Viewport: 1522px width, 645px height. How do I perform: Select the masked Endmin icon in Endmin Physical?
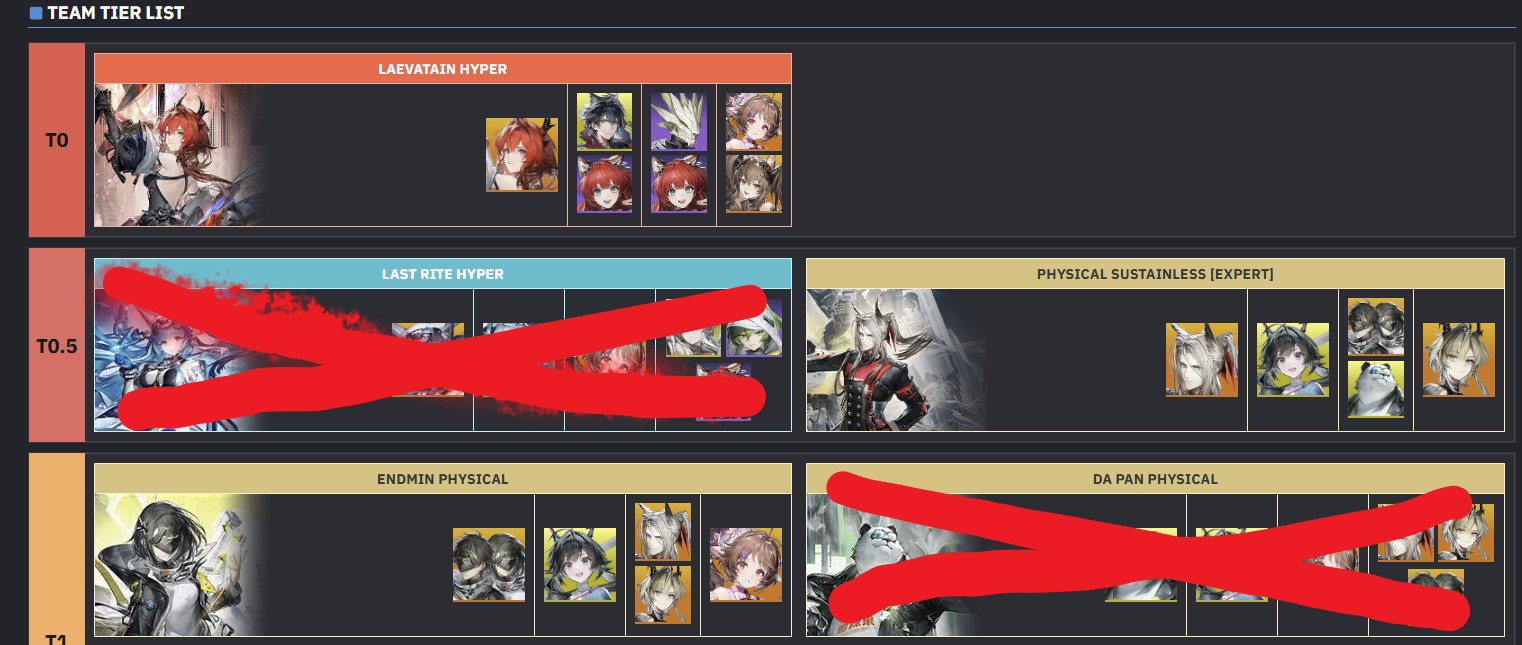[x=489, y=565]
